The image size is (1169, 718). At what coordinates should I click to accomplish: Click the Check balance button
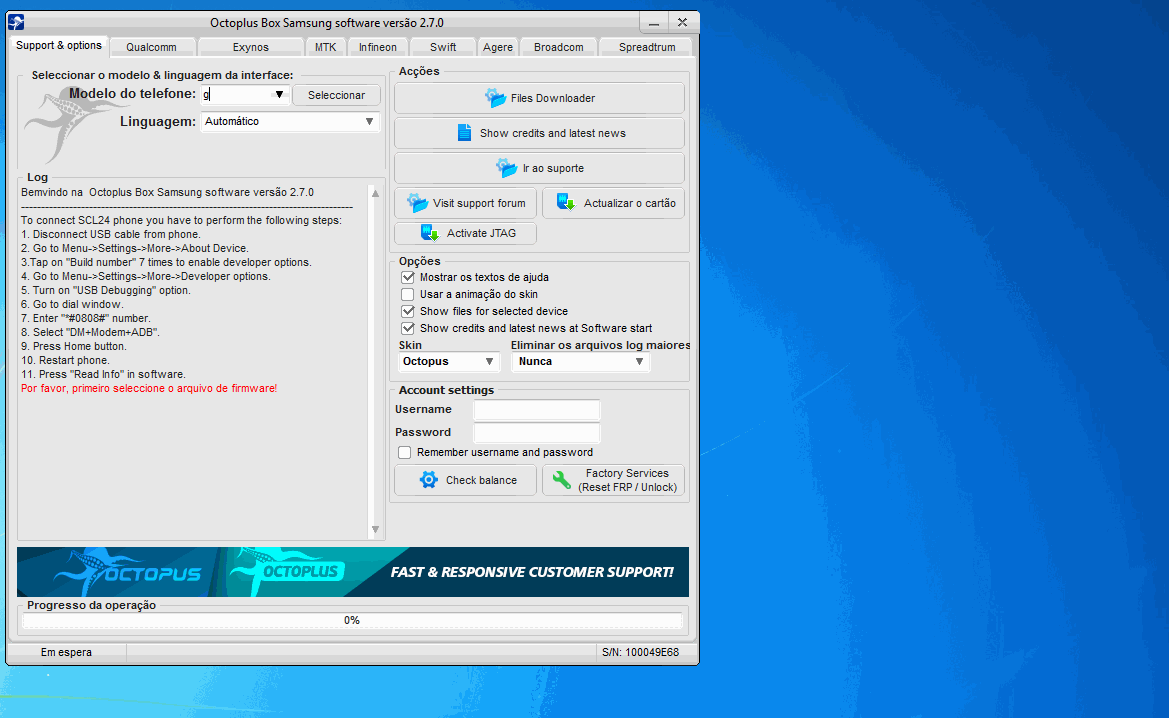pos(465,479)
